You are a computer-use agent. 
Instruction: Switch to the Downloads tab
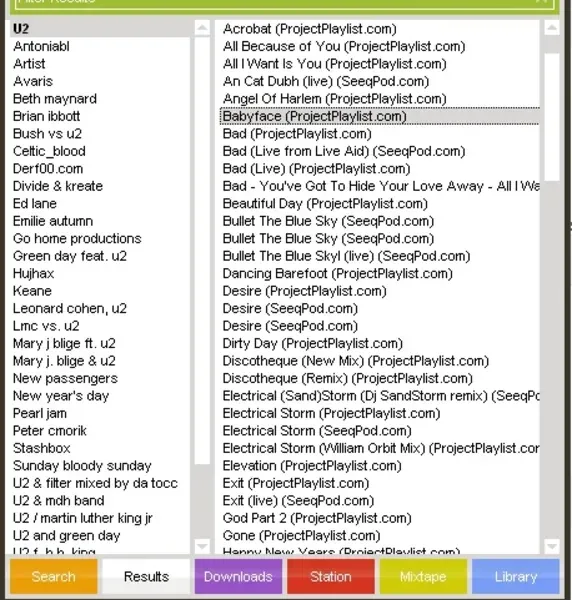coord(238,576)
